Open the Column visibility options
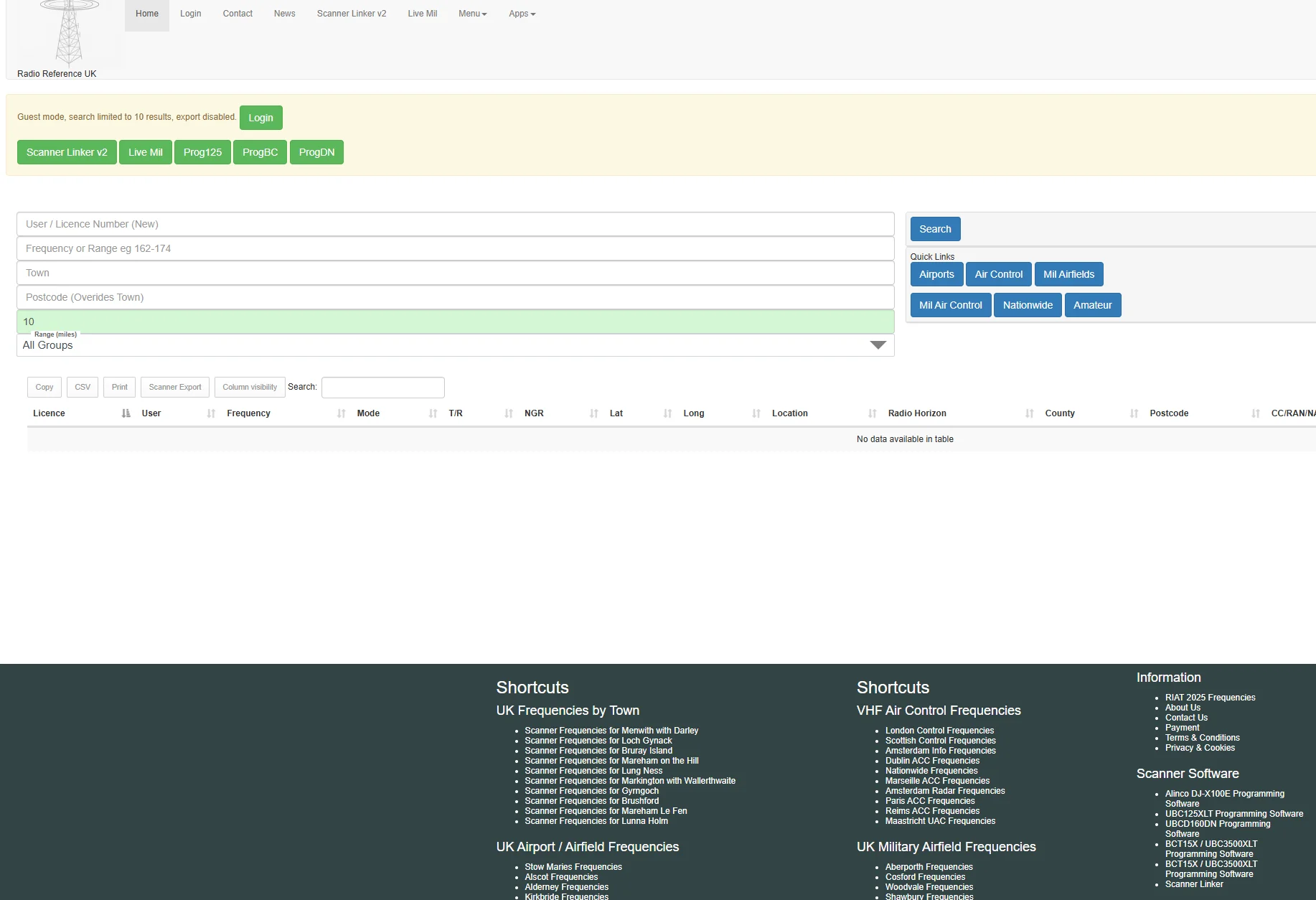 (x=249, y=387)
